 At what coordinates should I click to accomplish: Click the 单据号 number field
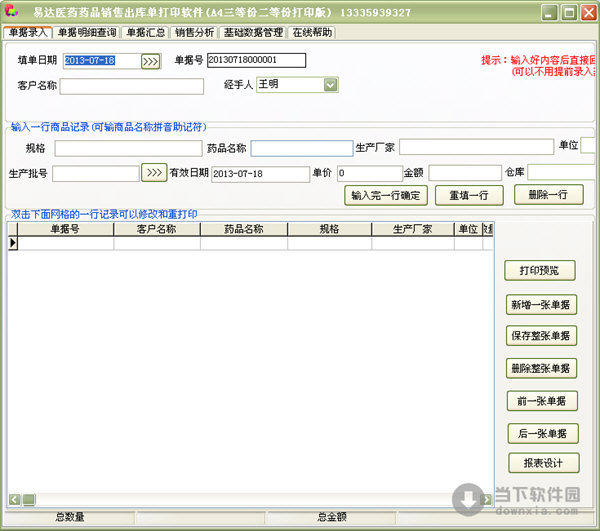coord(256,60)
